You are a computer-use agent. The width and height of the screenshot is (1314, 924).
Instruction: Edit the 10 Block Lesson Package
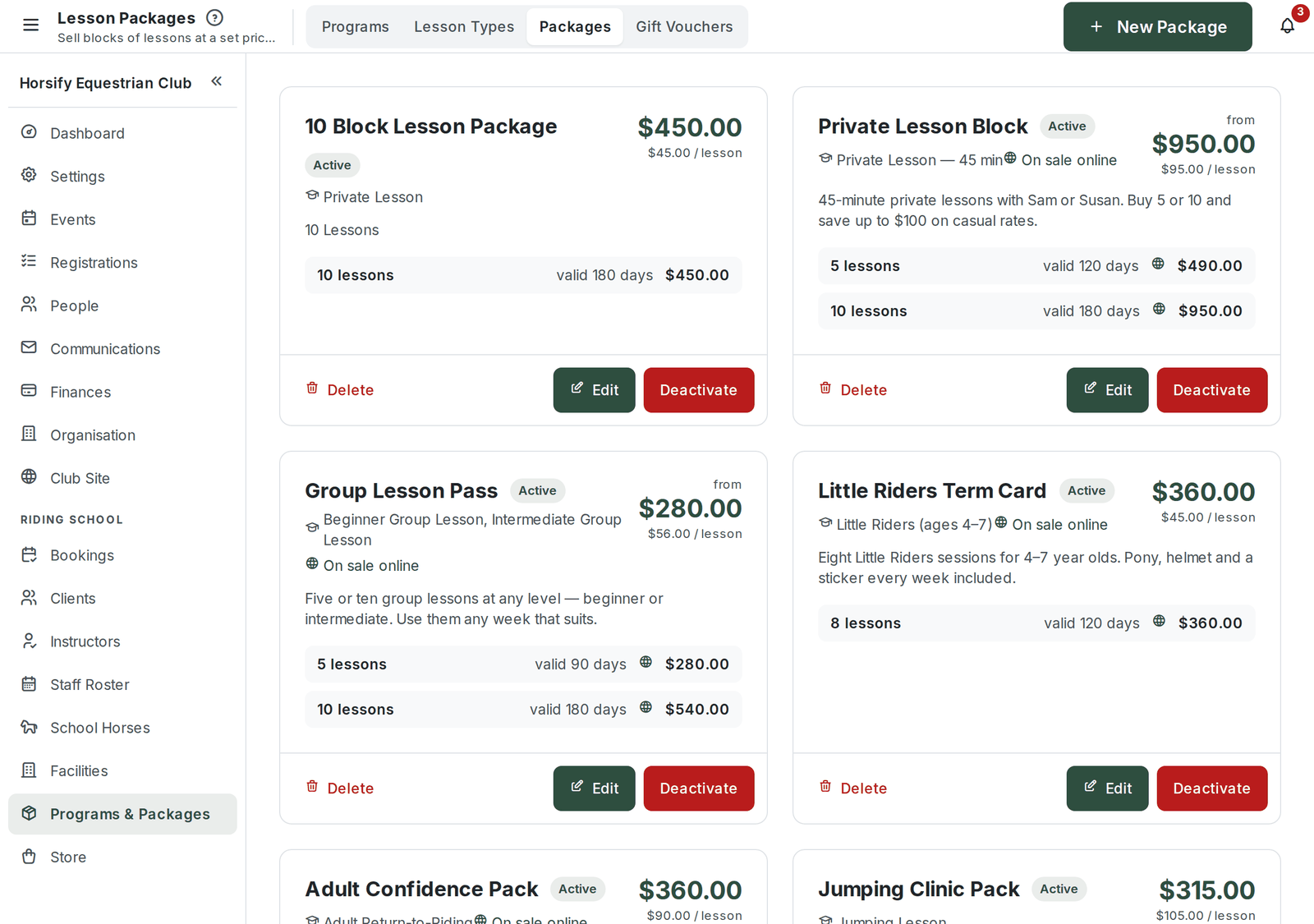tap(595, 390)
